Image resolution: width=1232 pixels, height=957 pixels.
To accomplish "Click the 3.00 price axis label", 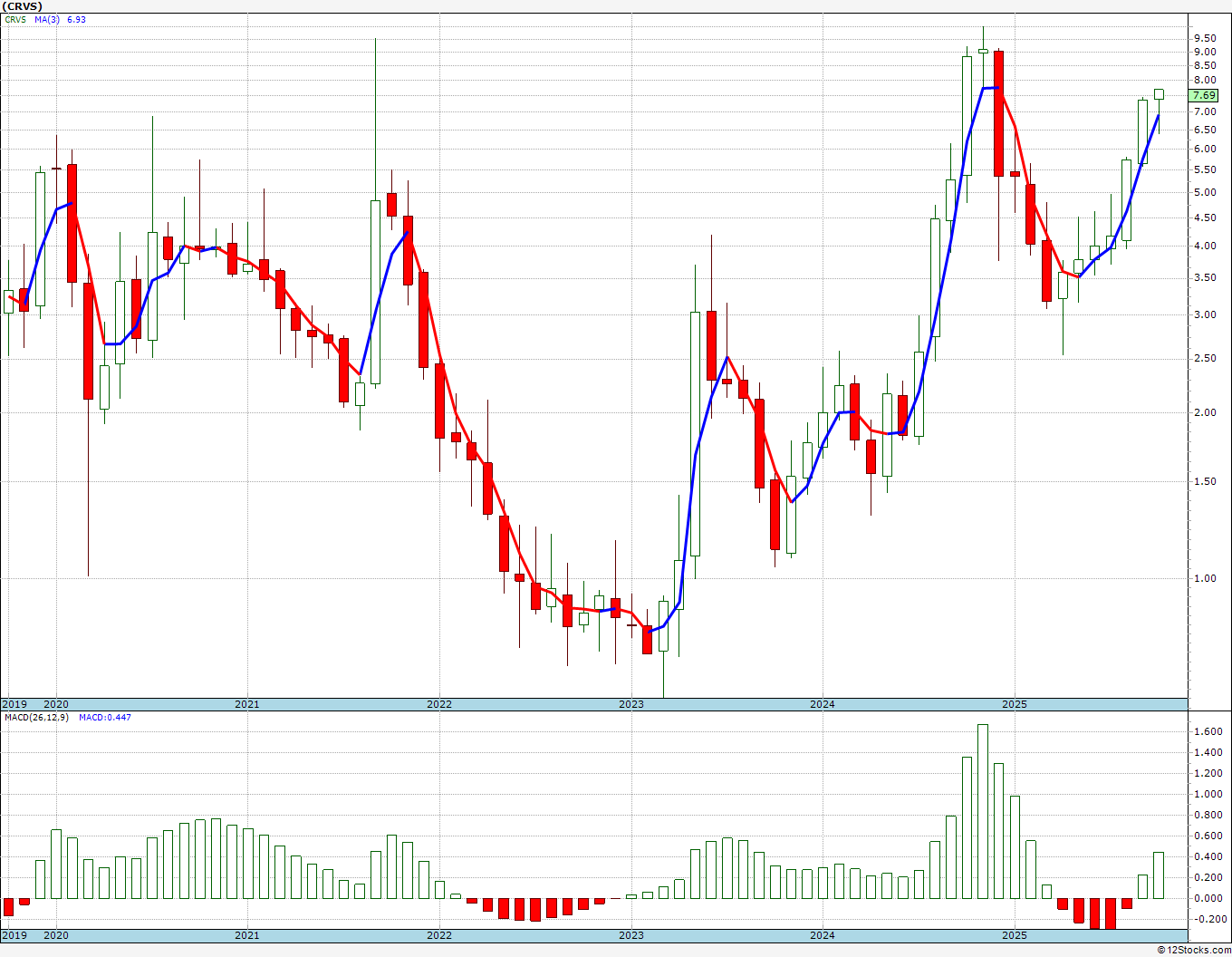I will pyautogui.click(x=1204, y=314).
